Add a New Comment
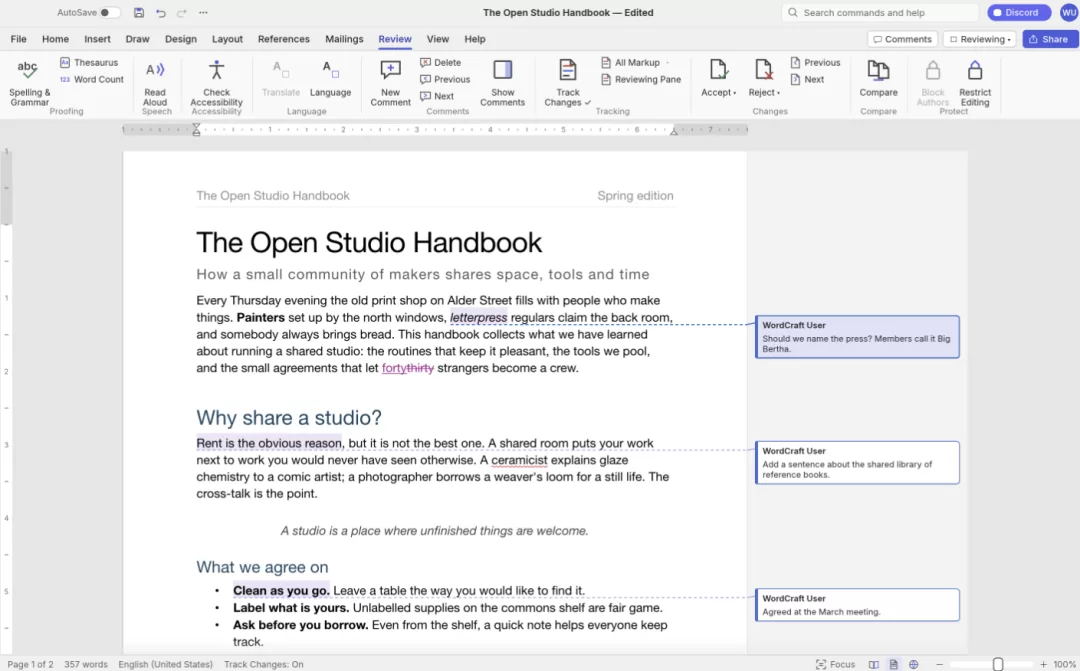 (x=390, y=83)
